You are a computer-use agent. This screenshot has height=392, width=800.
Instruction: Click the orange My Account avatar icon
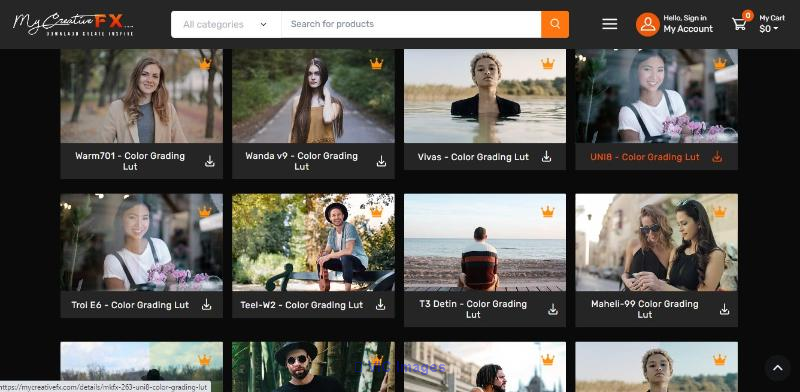coord(647,24)
